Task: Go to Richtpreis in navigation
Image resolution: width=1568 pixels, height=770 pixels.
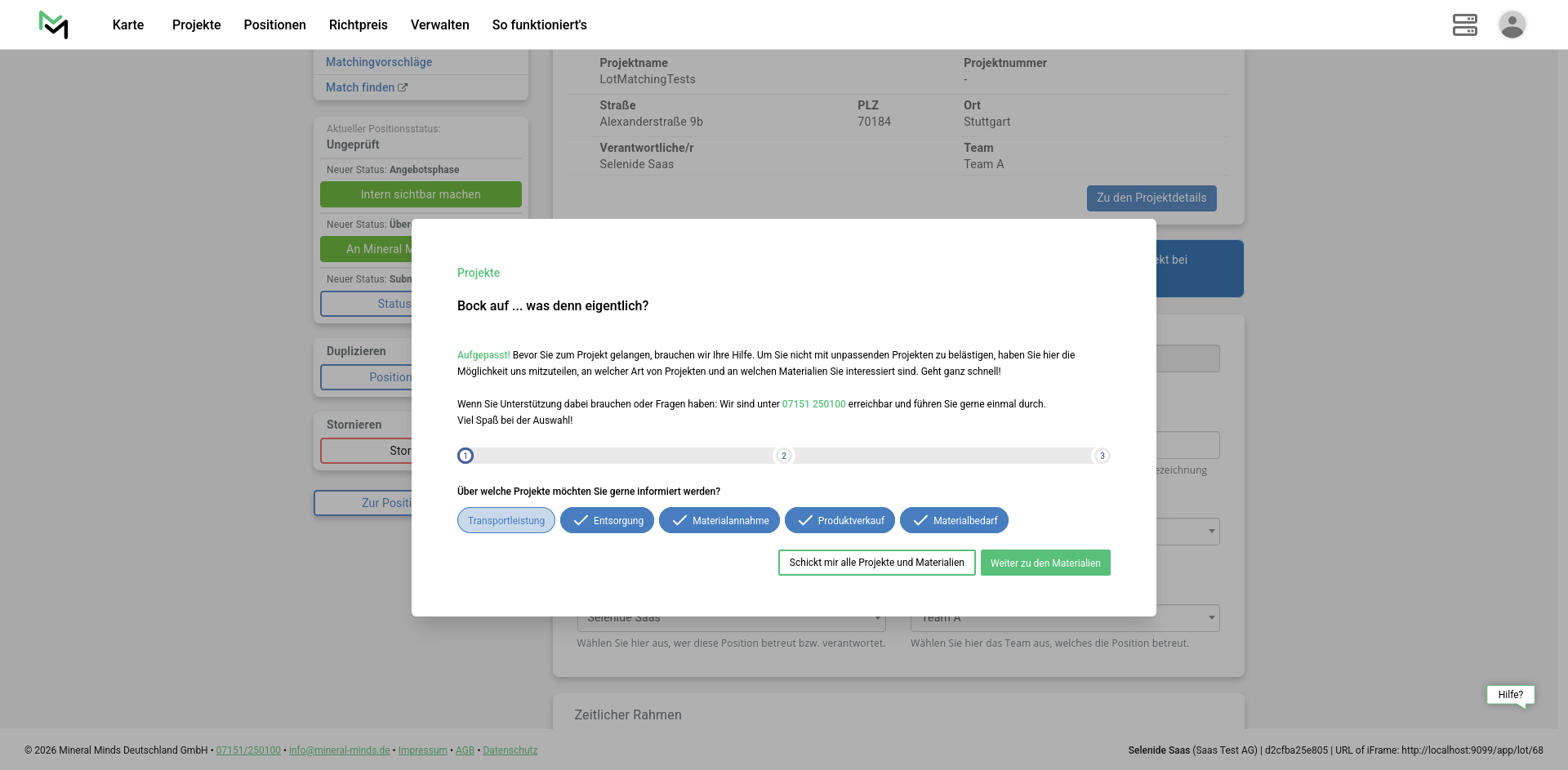Action: pyautogui.click(x=358, y=24)
